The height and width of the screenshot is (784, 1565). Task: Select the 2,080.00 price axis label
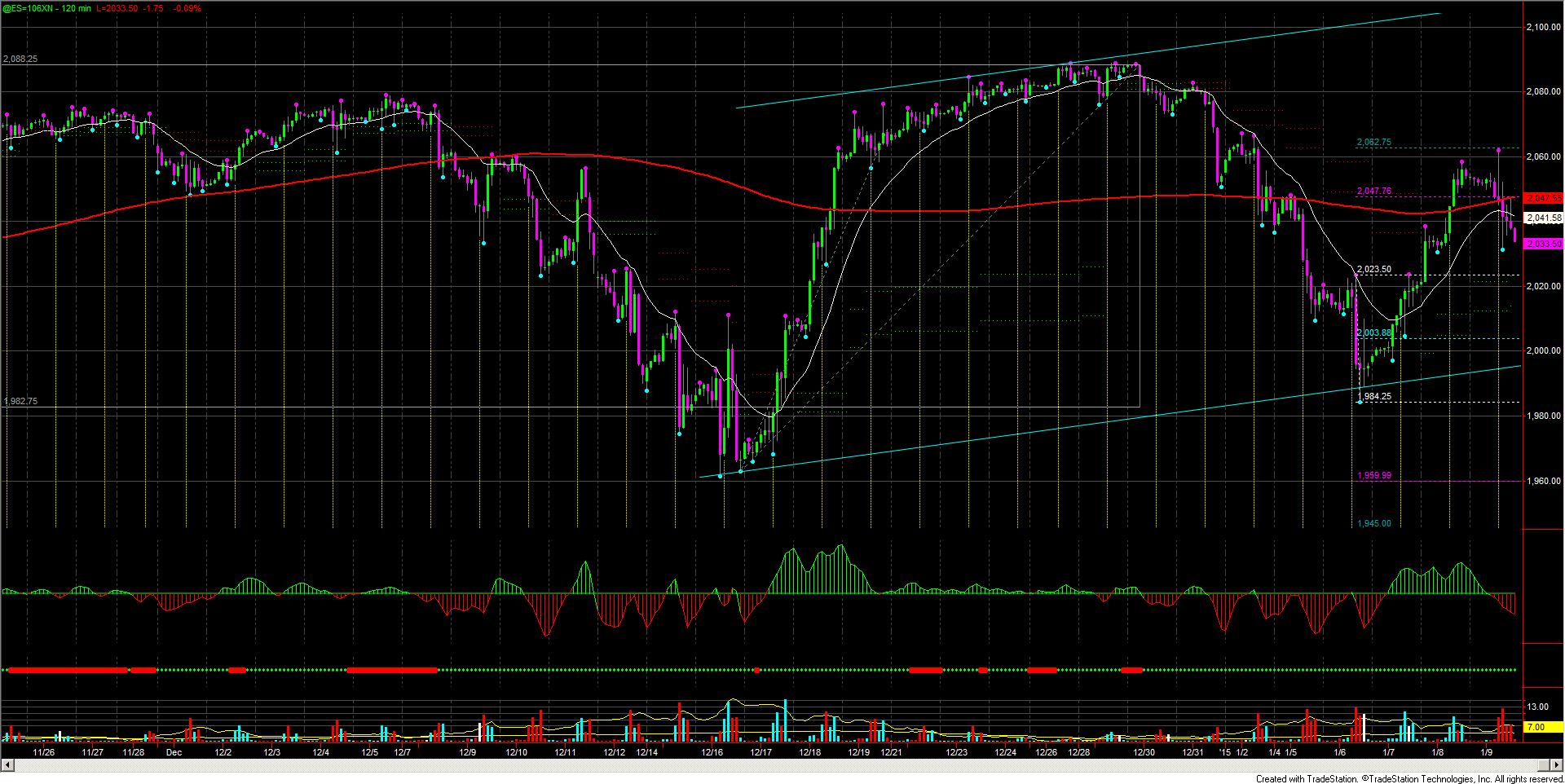(1542, 92)
